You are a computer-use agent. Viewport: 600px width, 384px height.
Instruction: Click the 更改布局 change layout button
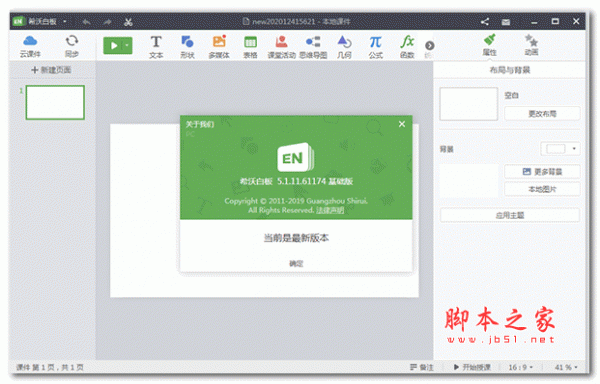tap(542, 114)
